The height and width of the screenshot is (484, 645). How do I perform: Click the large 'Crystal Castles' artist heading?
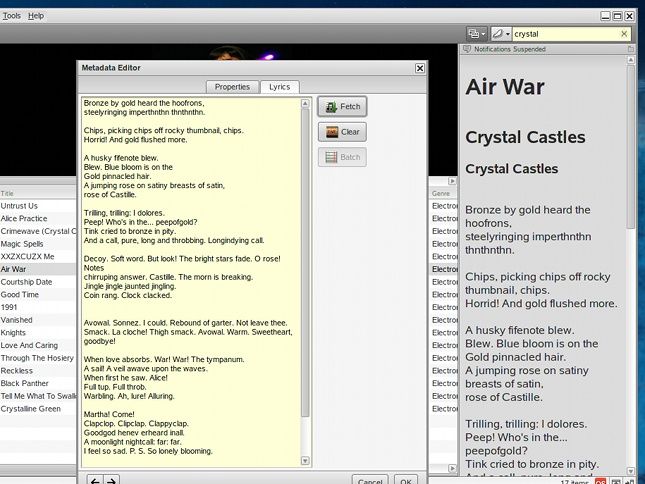pyautogui.click(x=525, y=137)
